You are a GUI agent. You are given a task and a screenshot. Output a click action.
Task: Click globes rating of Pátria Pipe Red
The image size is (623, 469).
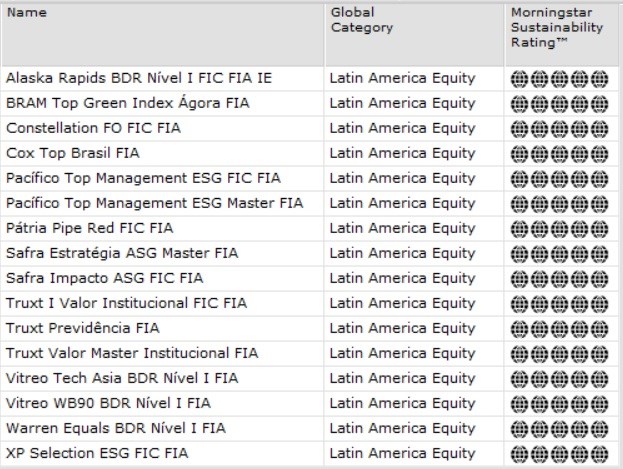[x=559, y=228]
